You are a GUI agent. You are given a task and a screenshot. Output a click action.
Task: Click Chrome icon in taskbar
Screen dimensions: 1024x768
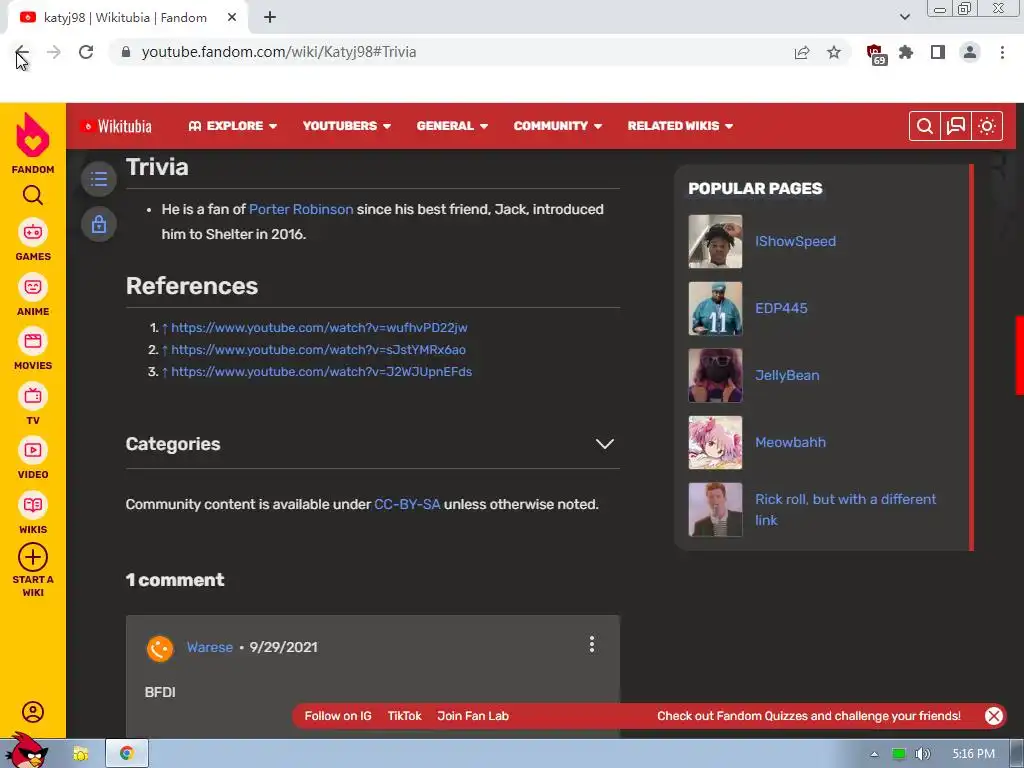(127, 754)
